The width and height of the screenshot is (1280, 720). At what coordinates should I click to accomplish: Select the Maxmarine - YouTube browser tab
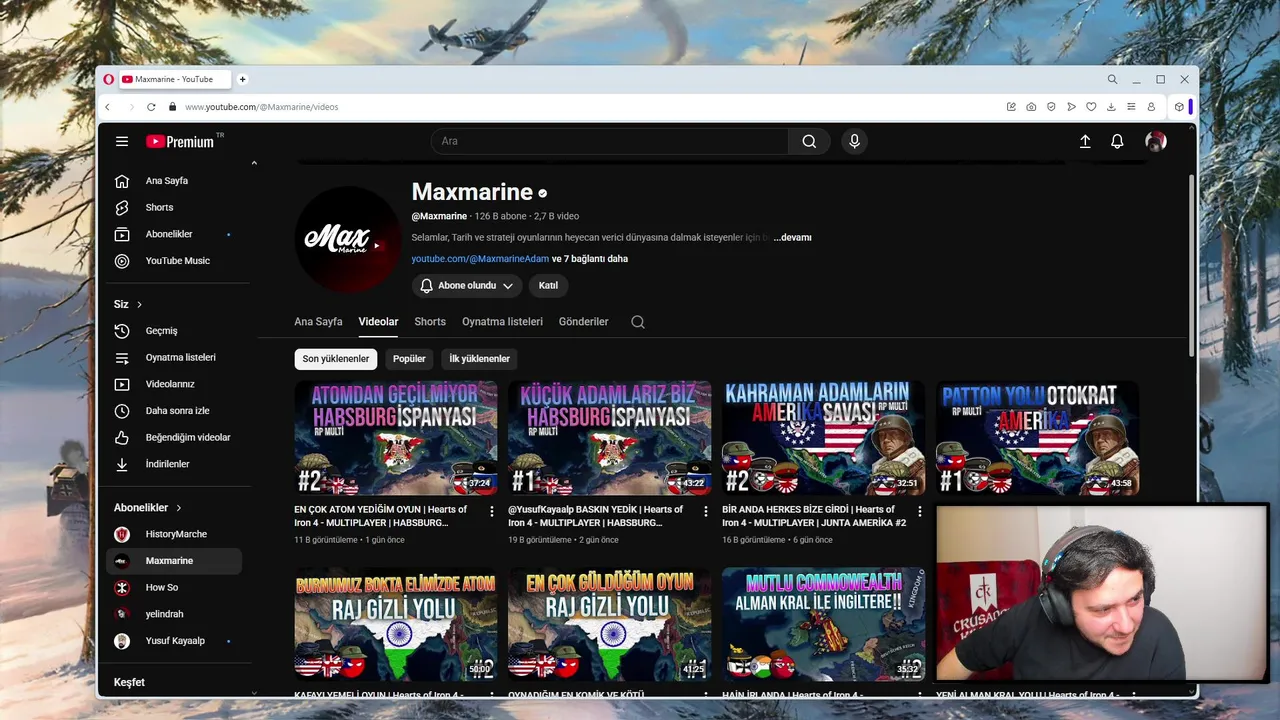(174, 79)
